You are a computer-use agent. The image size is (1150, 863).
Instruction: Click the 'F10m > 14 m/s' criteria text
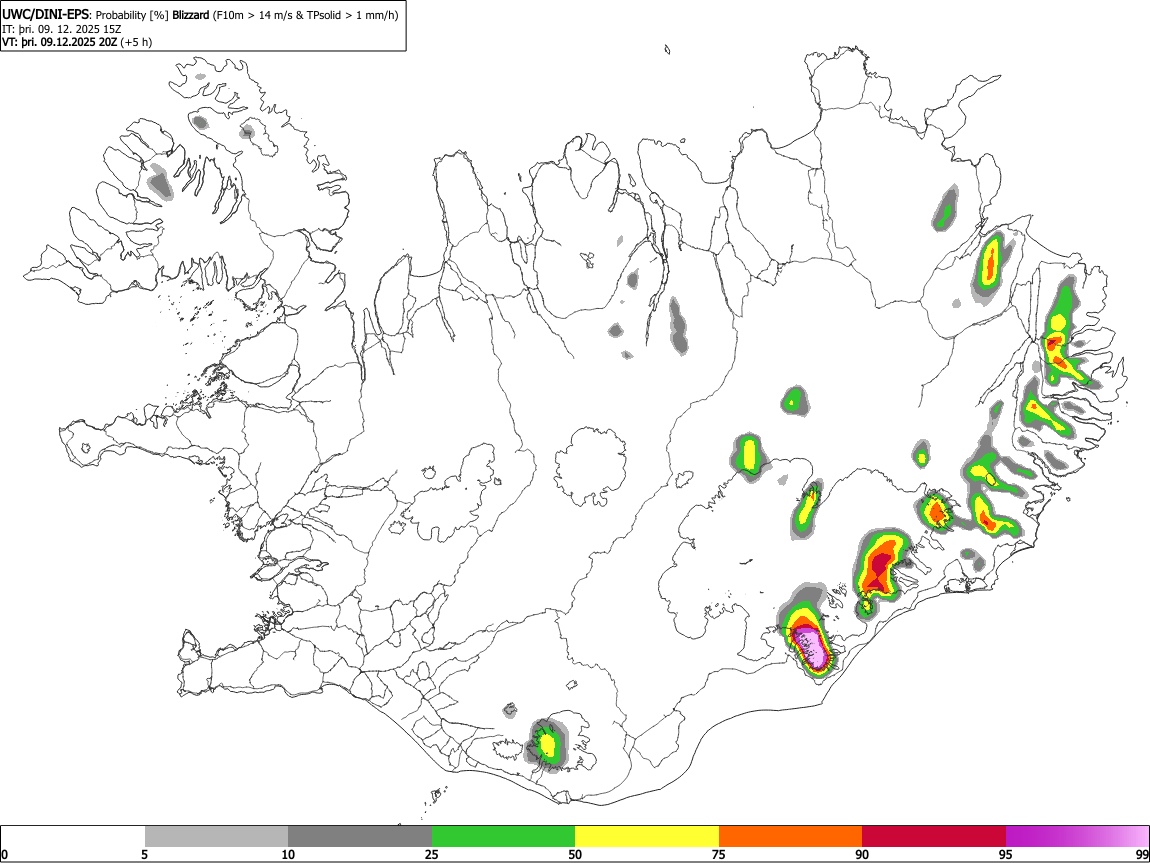(254, 15)
